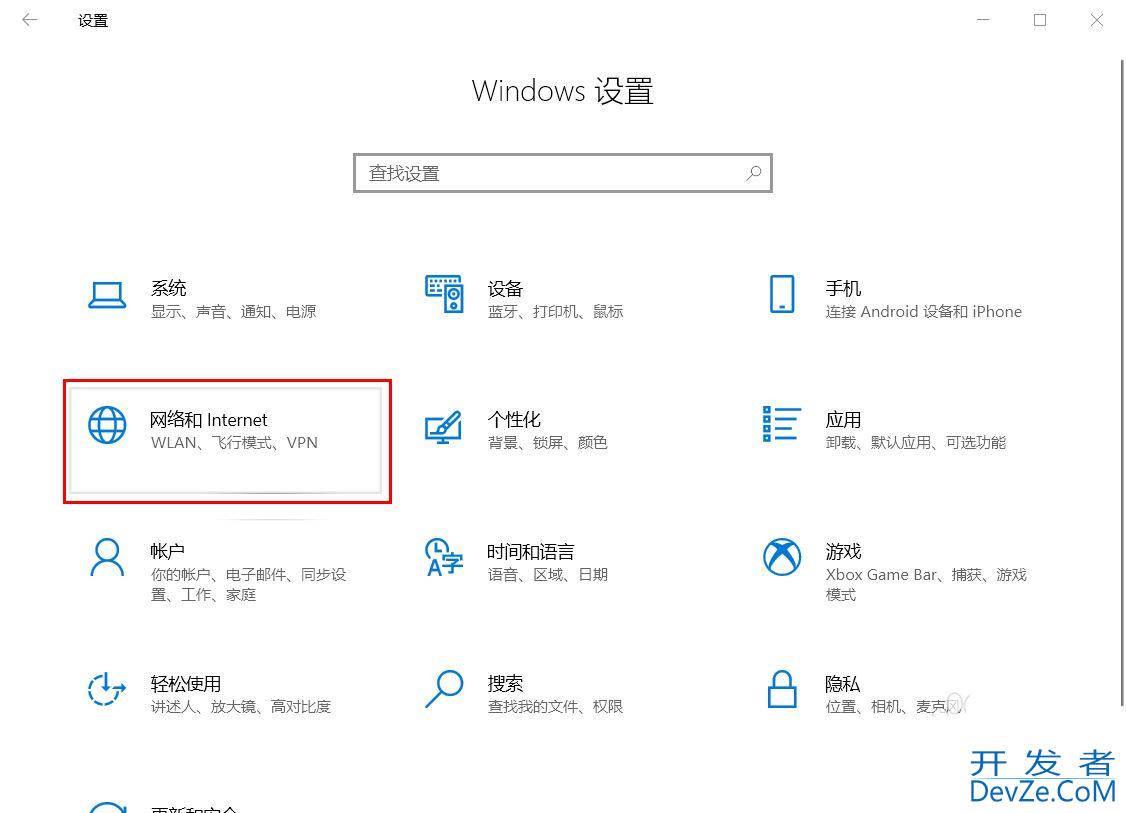This screenshot has width=1126, height=813.
Task: Click the Devices keyboard-speaker icon
Action: click(x=445, y=294)
